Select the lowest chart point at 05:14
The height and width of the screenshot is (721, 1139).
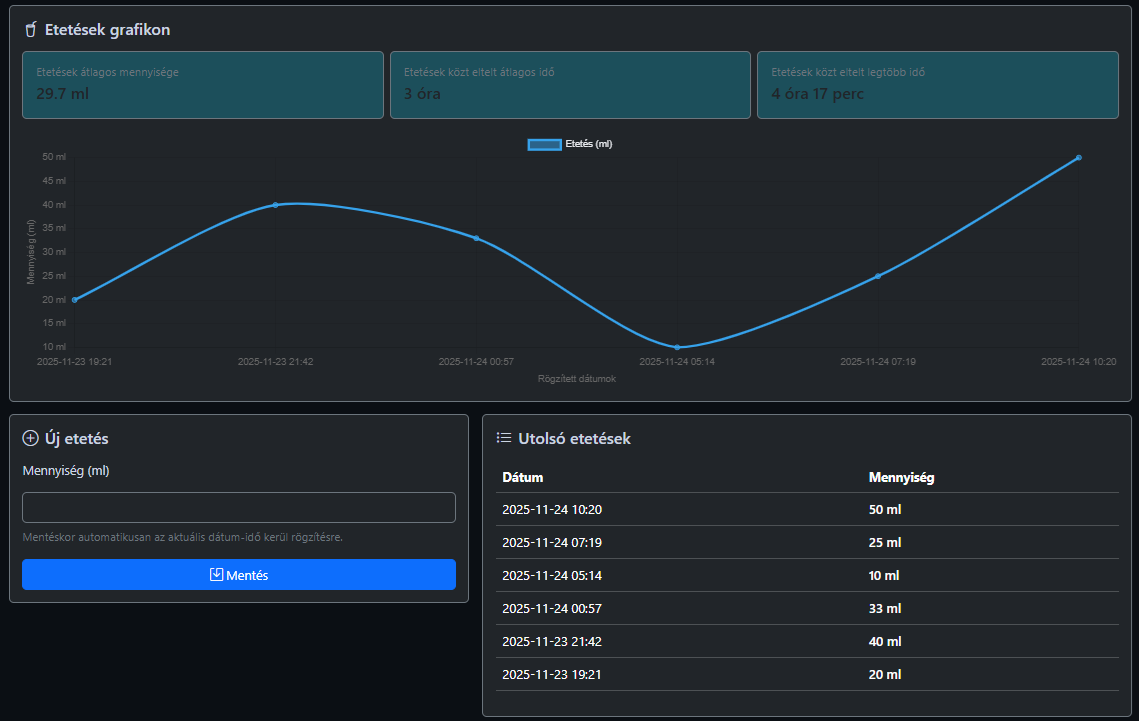[x=677, y=347]
